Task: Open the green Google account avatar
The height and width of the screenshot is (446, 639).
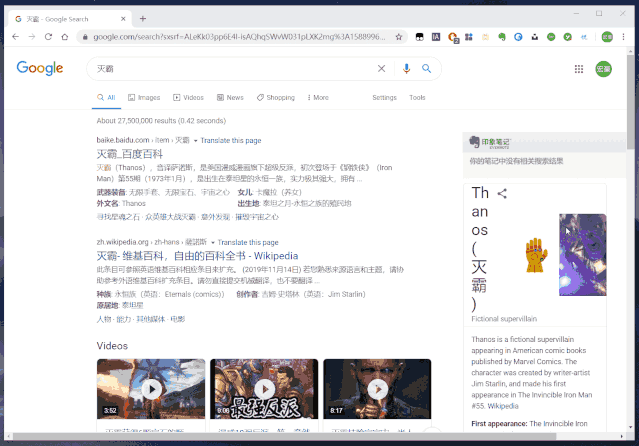Action: coord(603,69)
